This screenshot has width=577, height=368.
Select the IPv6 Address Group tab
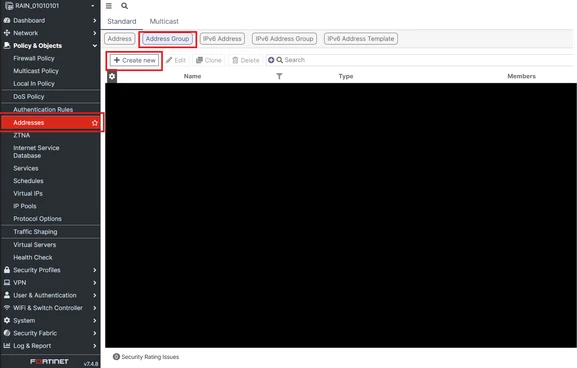click(284, 39)
